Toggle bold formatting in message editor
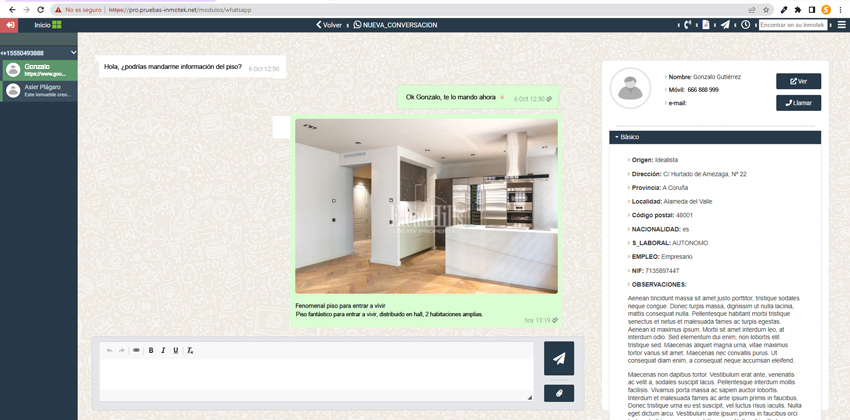The image size is (850, 420). click(151, 351)
